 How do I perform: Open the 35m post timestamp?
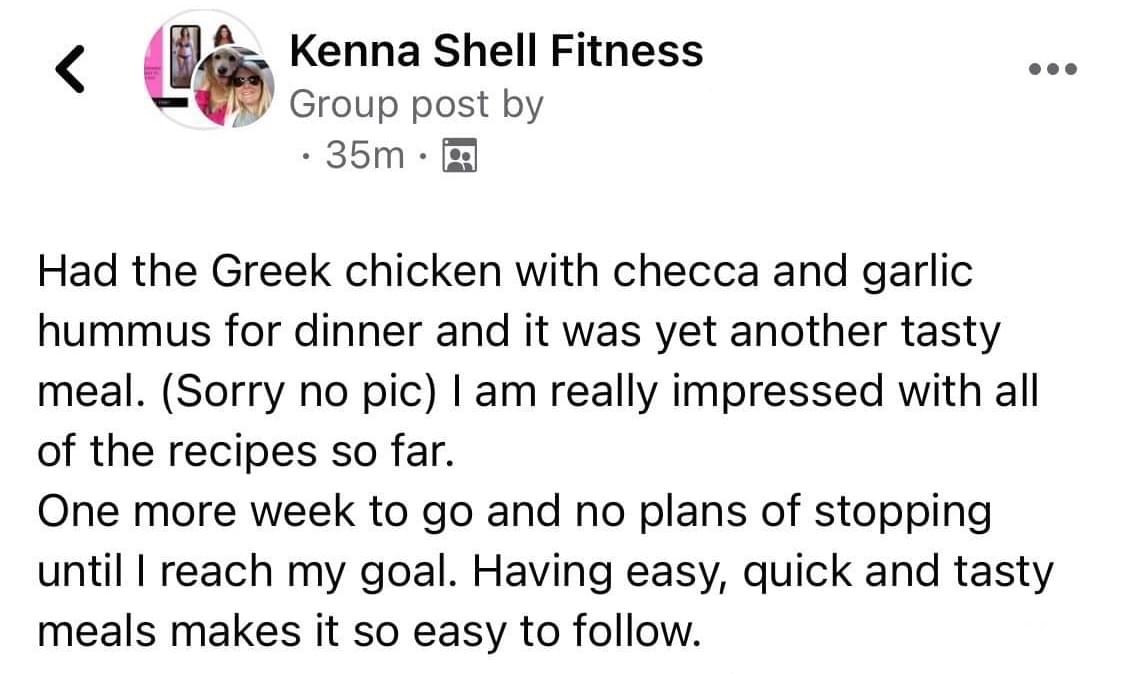[364, 155]
